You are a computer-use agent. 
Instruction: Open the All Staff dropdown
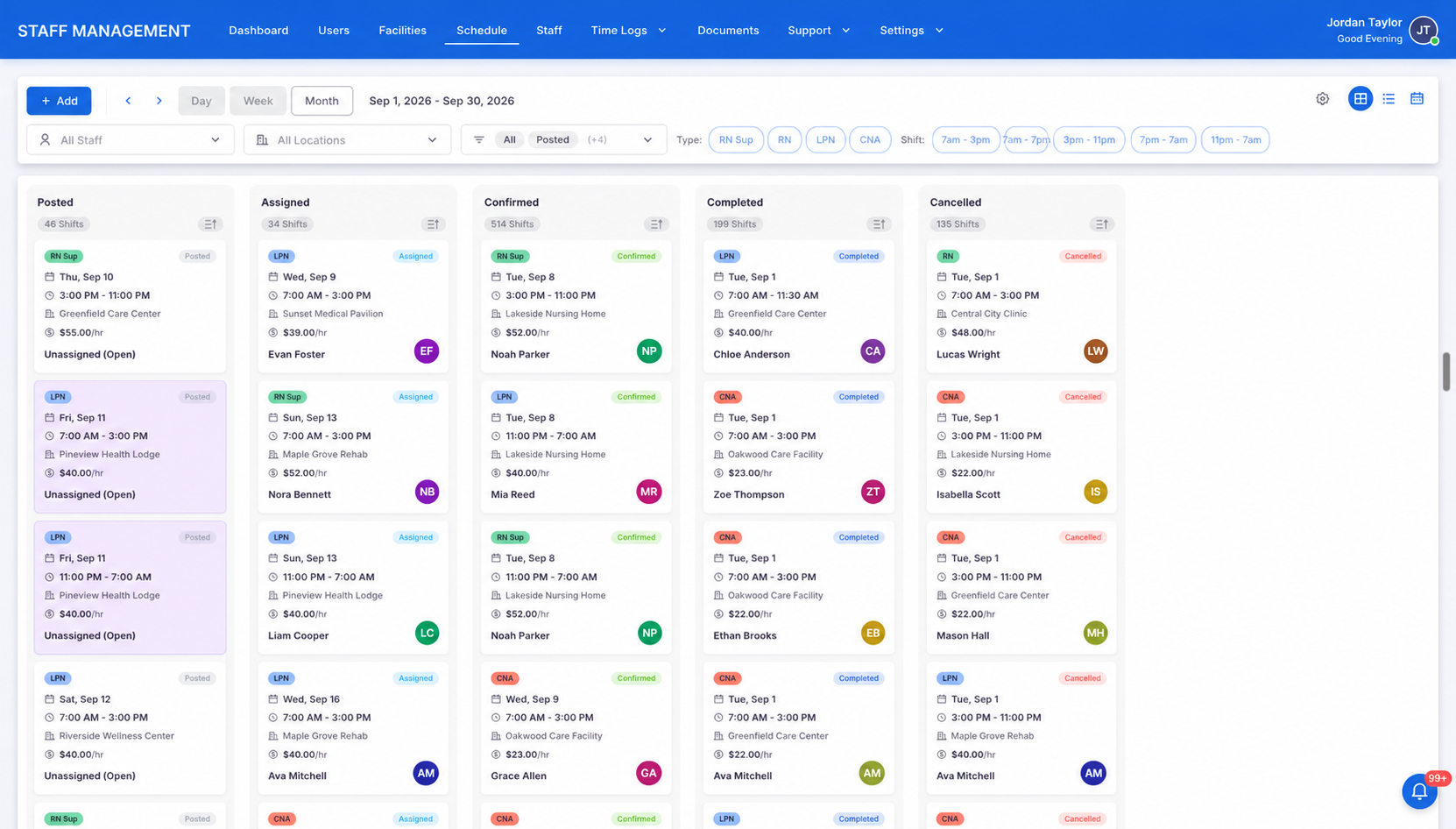[x=131, y=140]
